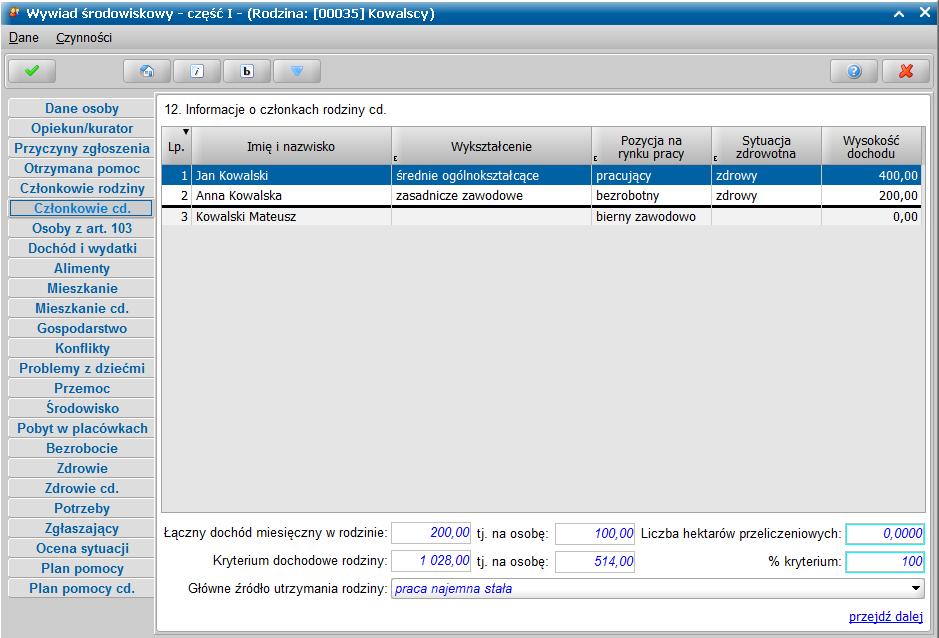
Task: Click the Sytuacja zdrowotna column header
Action: click(x=766, y=146)
